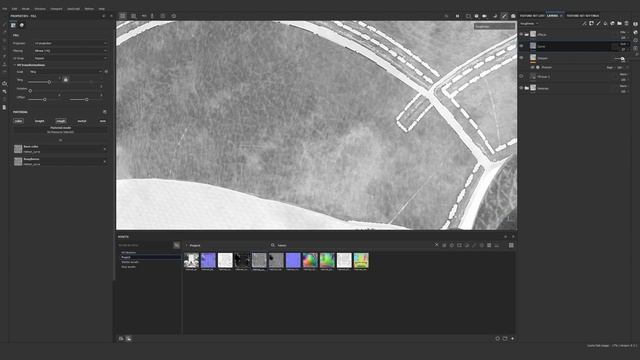640x360 pixels.
Task: Open the File menu
Action: pos(4,9)
